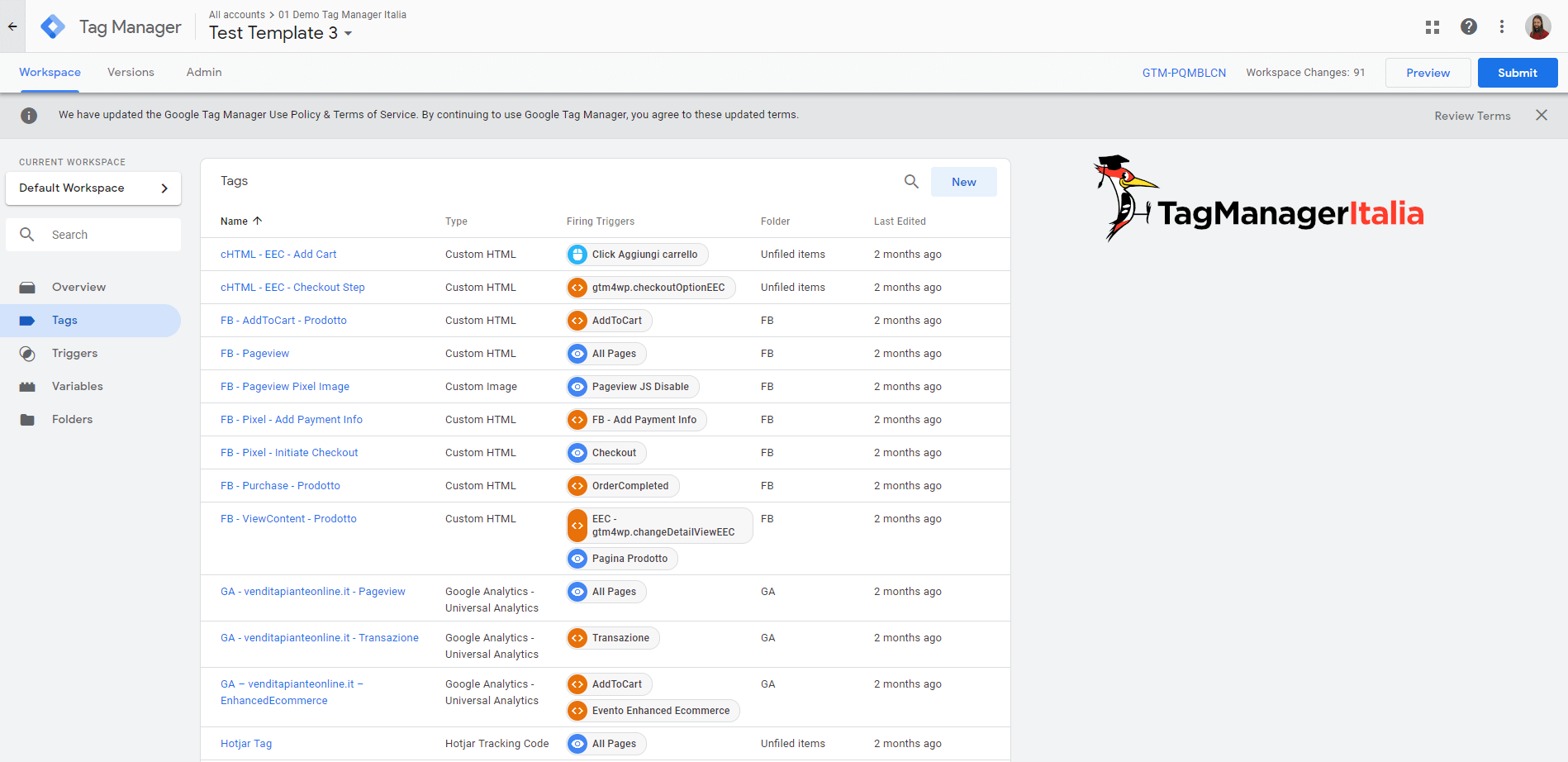Expand the Default Workspace selector
The image size is (1568, 762).
[93, 188]
